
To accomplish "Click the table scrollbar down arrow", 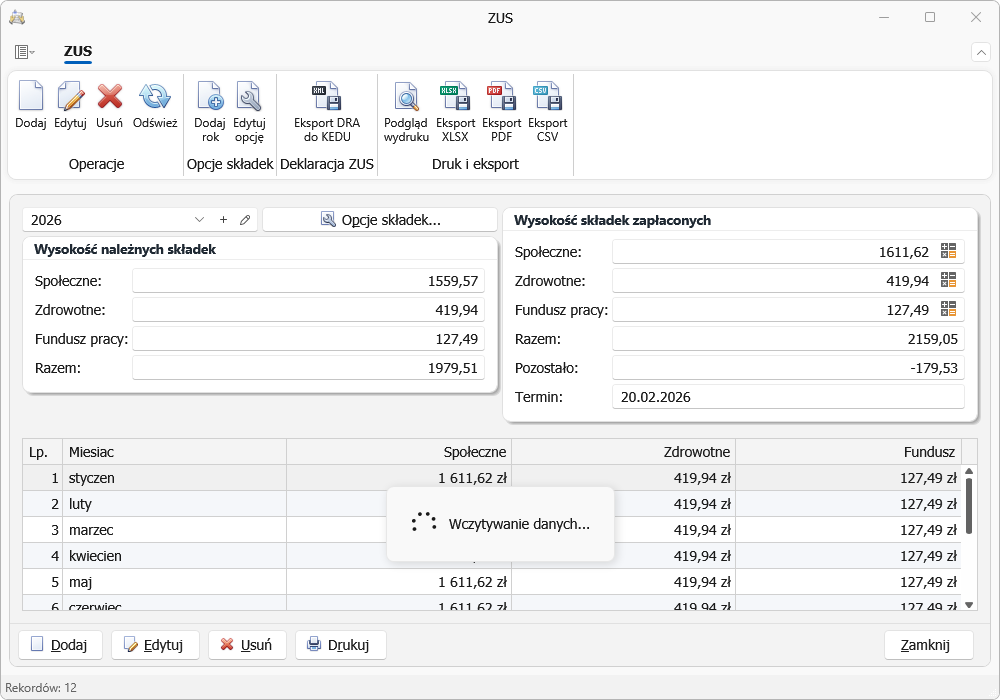I will (x=969, y=605).
